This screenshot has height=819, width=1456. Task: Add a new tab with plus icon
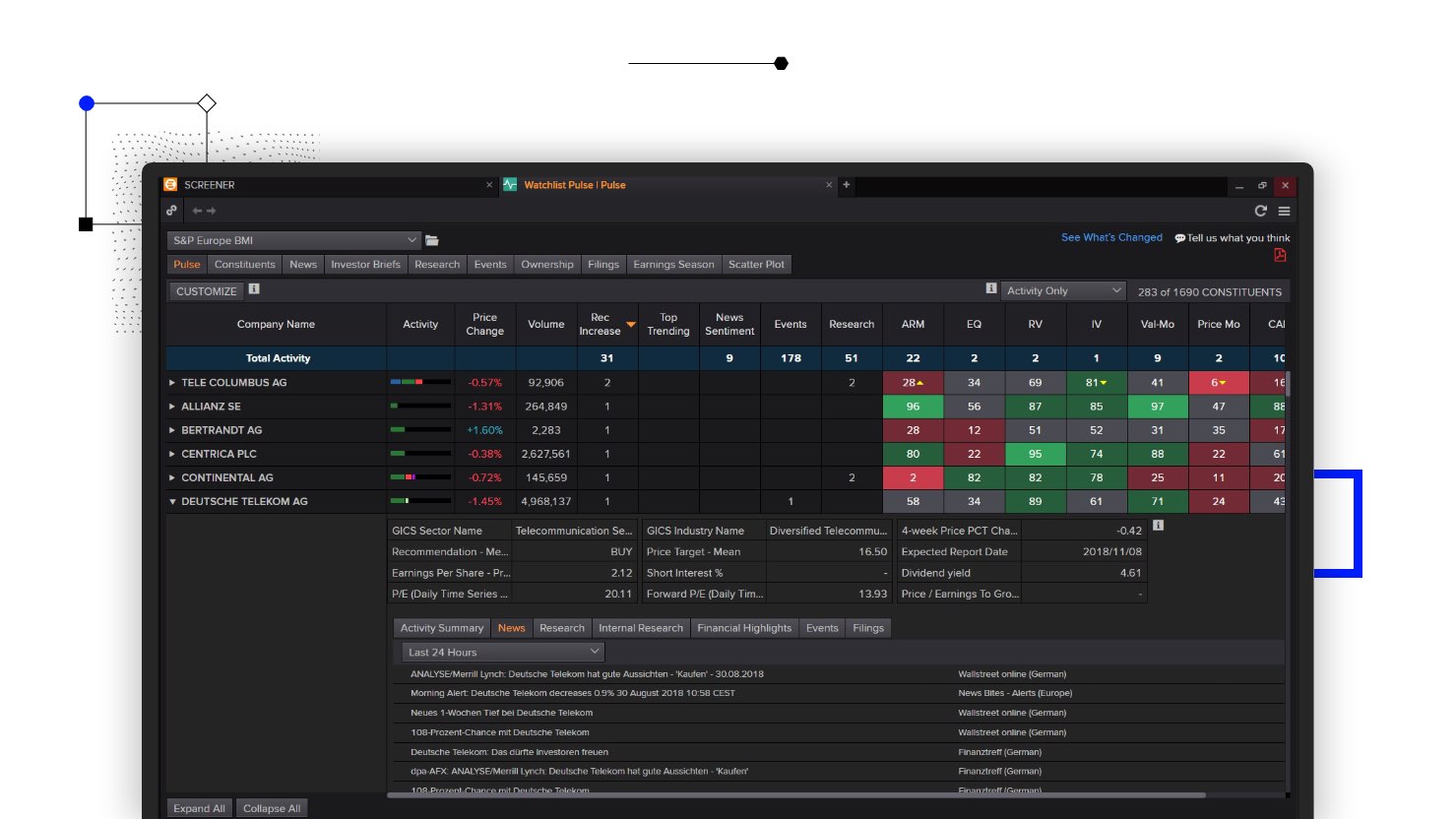pyautogui.click(x=846, y=184)
